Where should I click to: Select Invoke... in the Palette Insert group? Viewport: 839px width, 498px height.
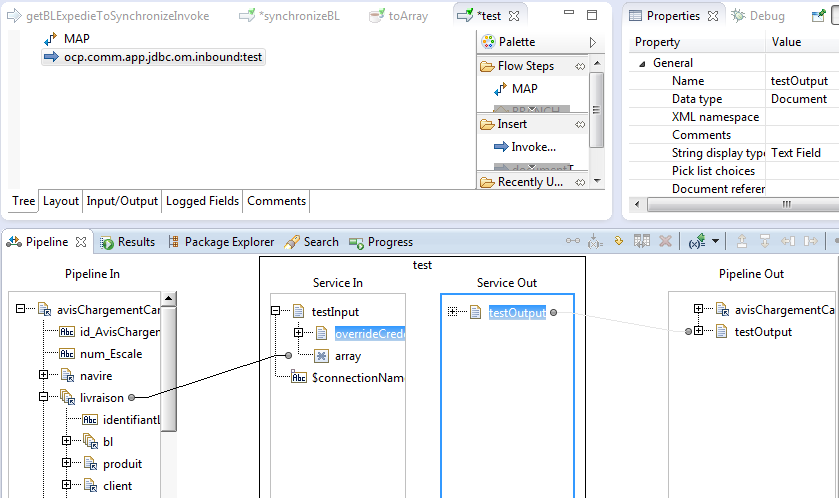[525, 147]
